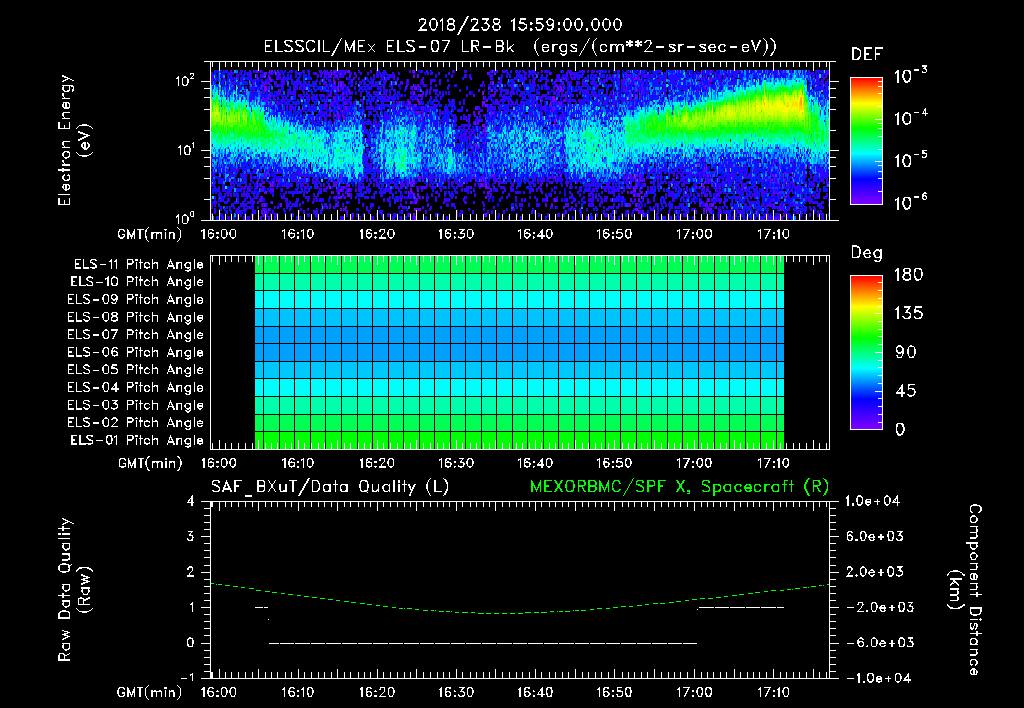The height and width of the screenshot is (708, 1024).
Task: Select the ELS-04 Pitch Angle label
Action: tap(136, 387)
